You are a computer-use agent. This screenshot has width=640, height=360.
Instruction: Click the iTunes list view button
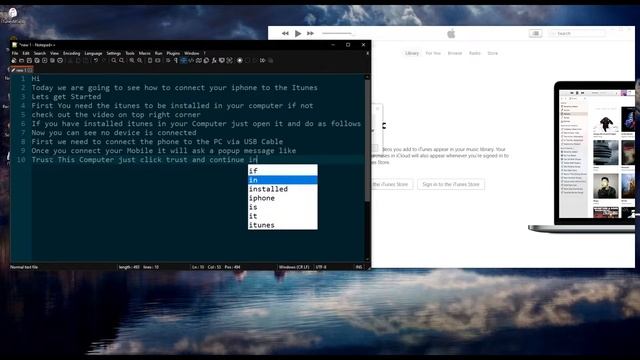coord(536,33)
